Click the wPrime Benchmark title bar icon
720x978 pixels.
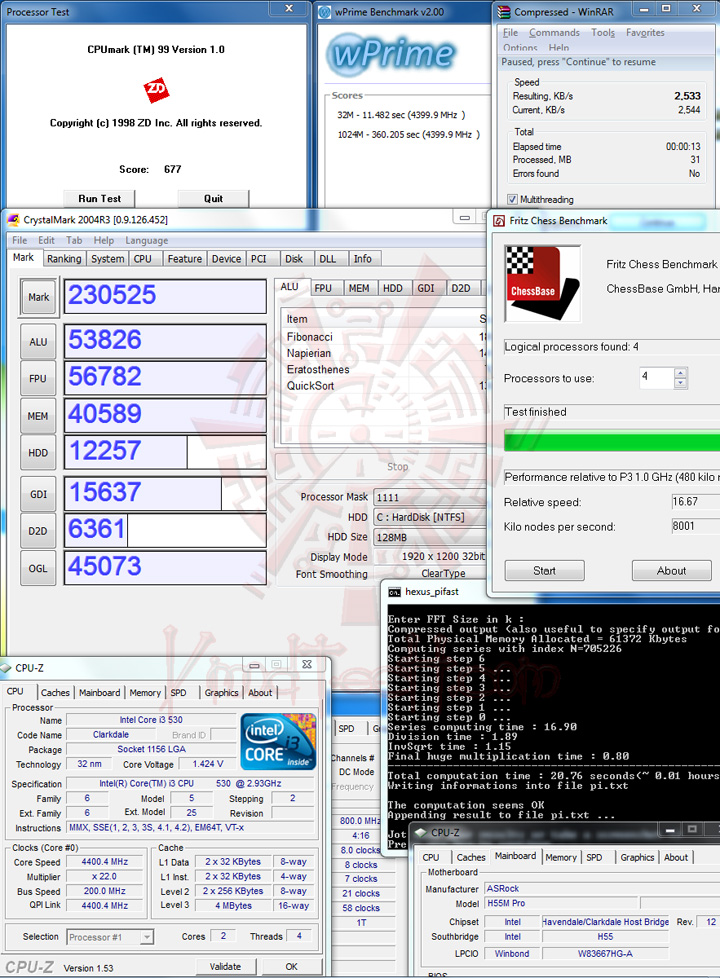pos(324,12)
